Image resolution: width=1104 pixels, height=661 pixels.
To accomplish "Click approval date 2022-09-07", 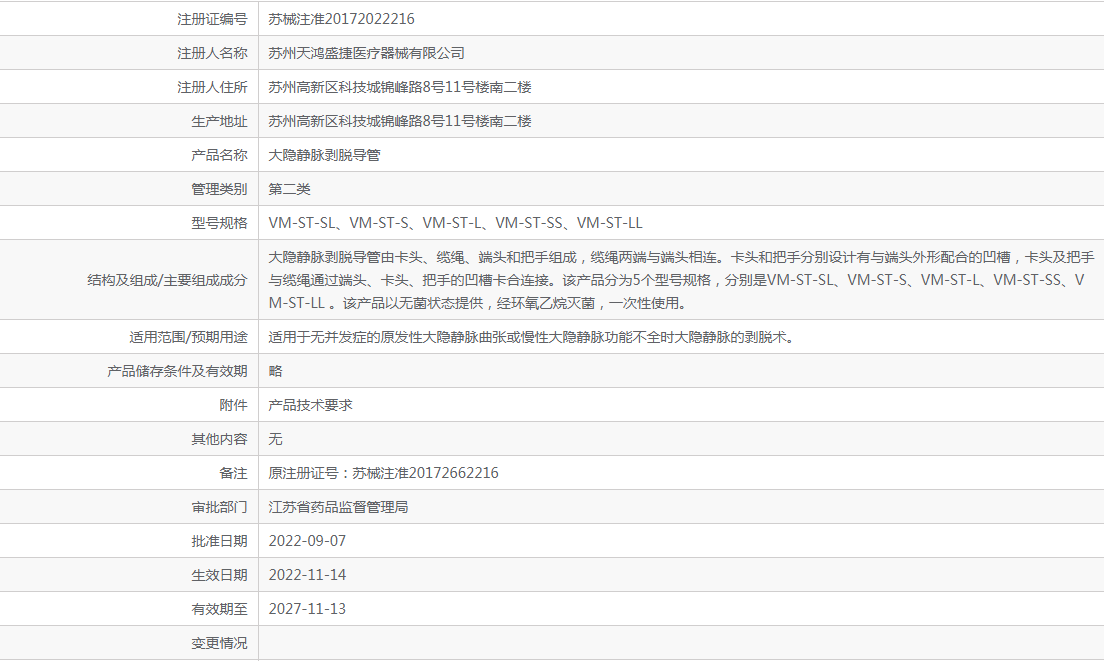I will [307, 541].
